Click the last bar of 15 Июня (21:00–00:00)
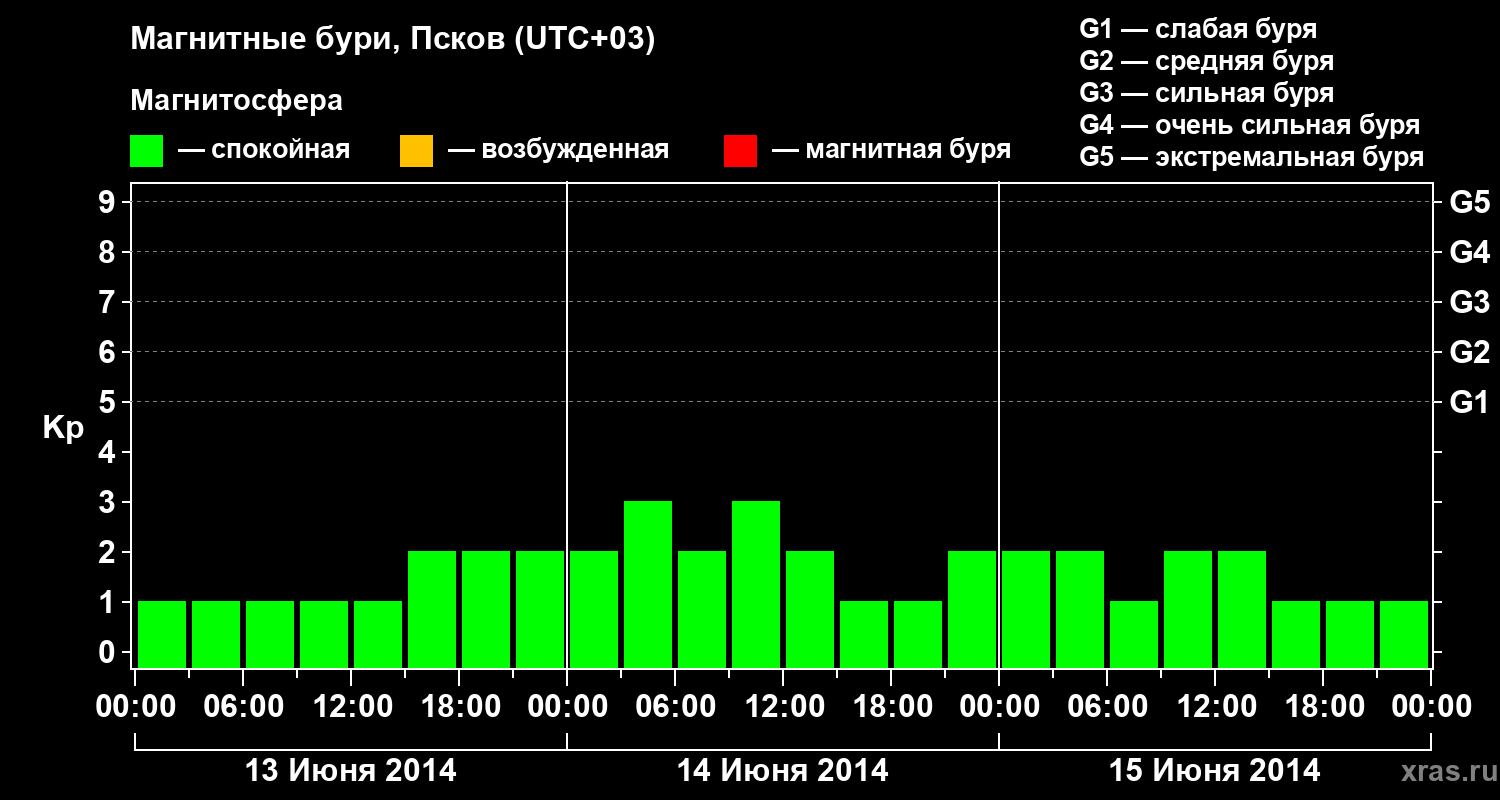Viewport: 1500px width, 800px height. click(x=1404, y=635)
